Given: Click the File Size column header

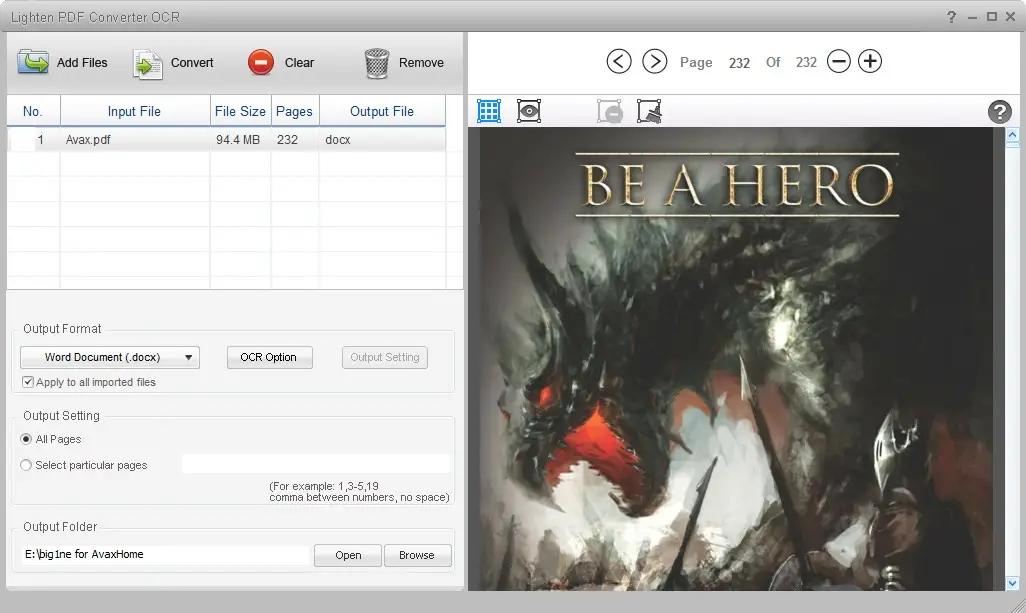Looking at the screenshot, I should tap(240, 111).
